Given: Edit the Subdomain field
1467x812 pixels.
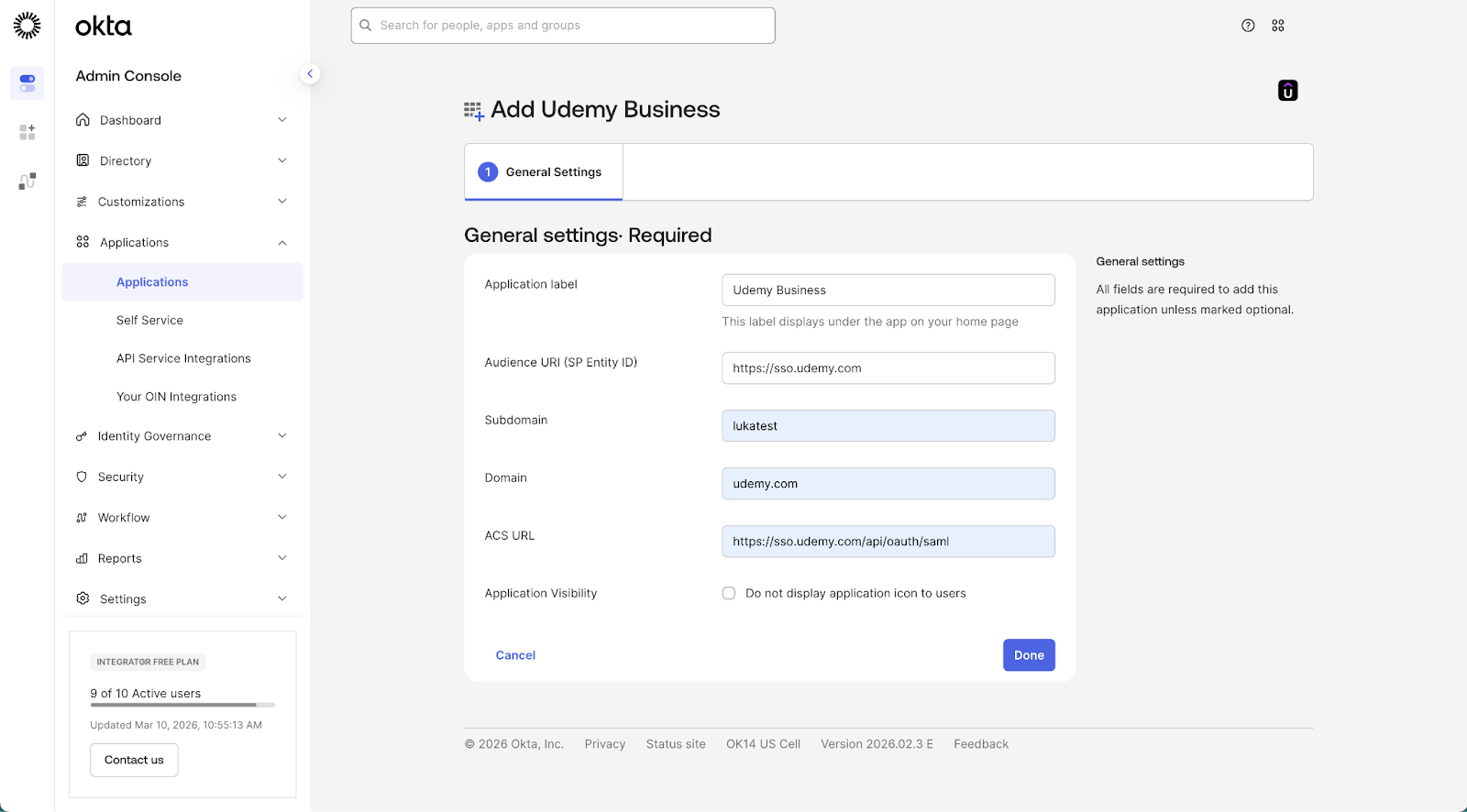Looking at the screenshot, I should click(x=888, y=426).
